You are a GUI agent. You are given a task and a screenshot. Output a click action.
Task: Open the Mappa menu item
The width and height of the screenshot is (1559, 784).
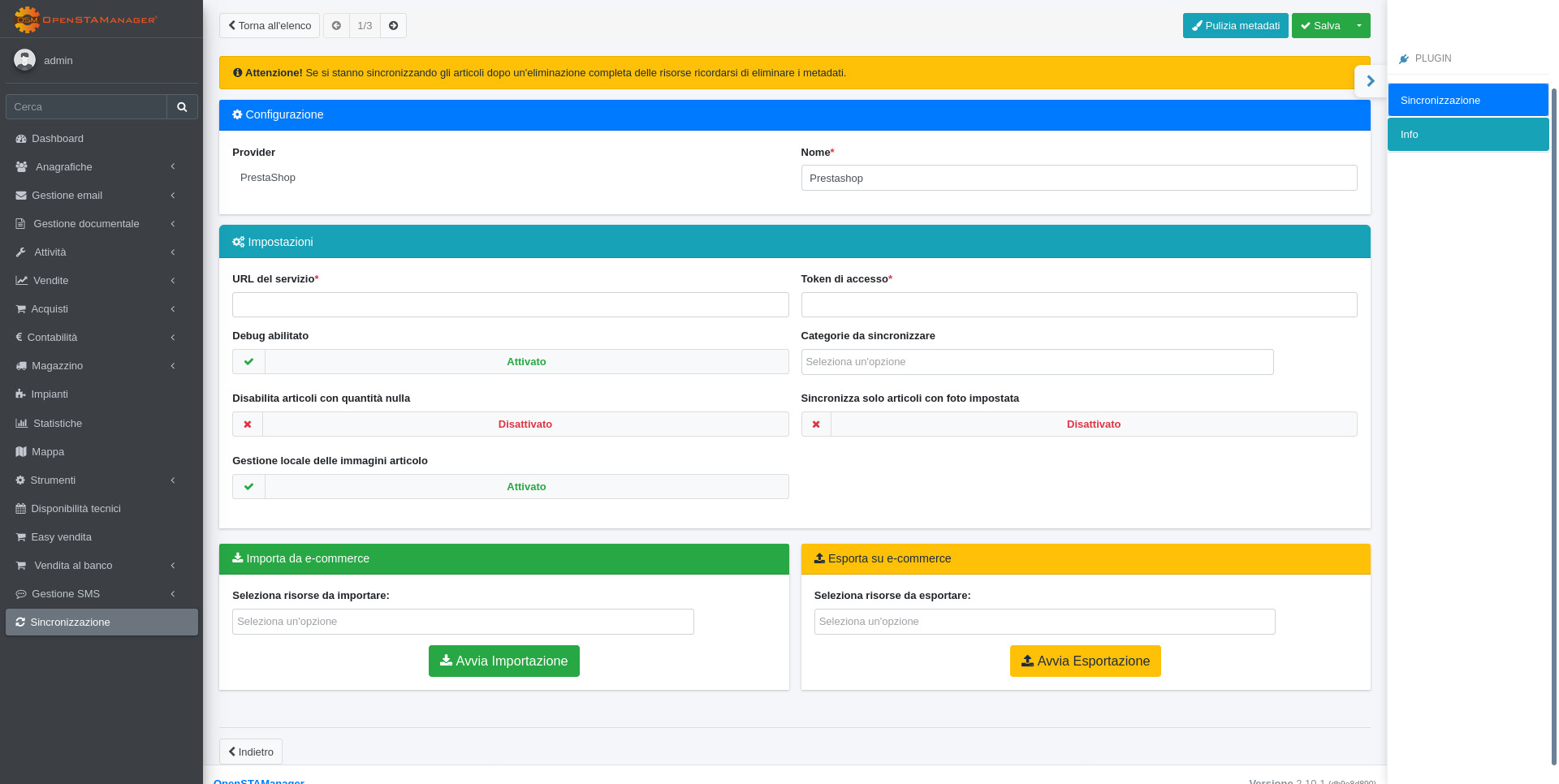(x=101, y=452)
